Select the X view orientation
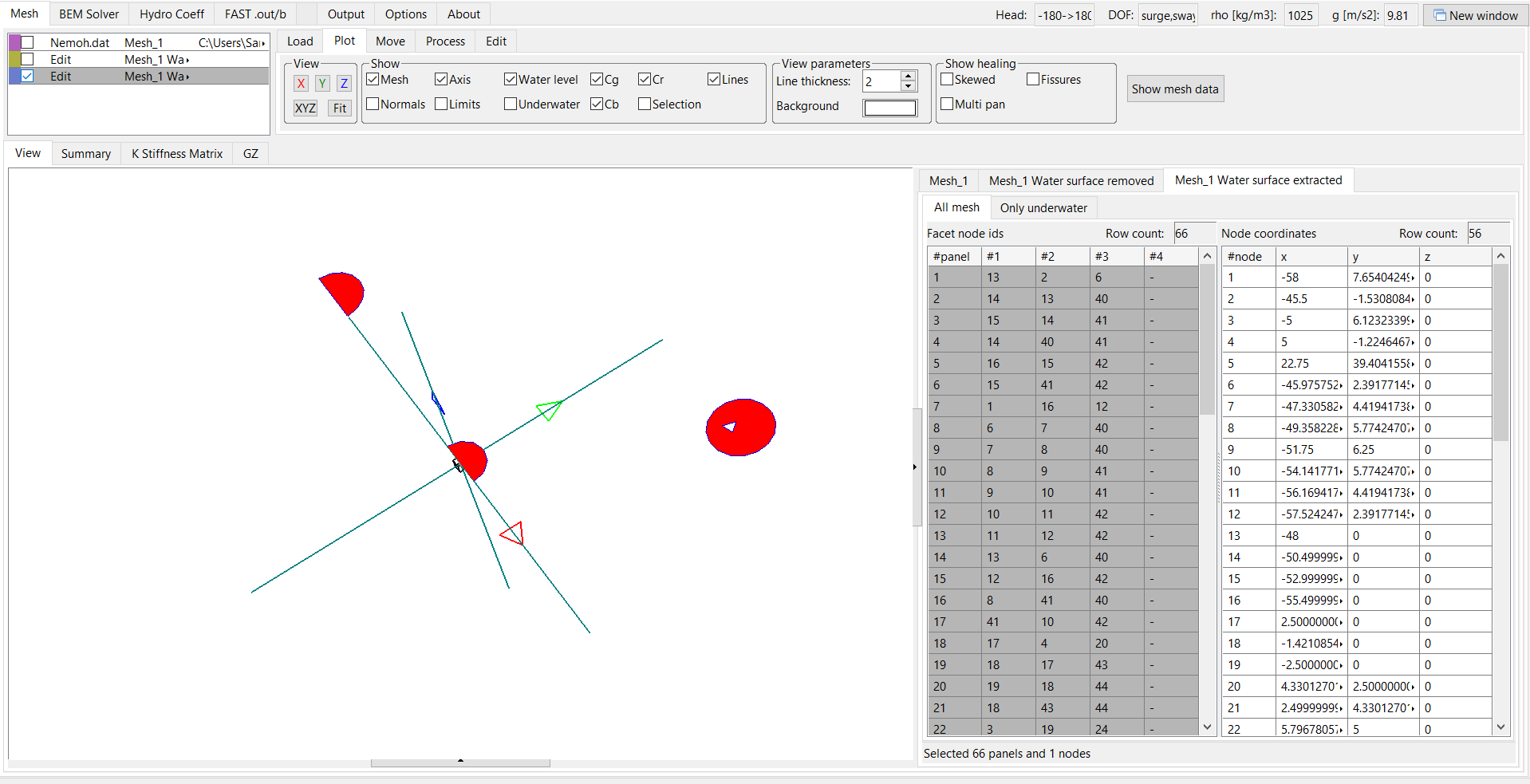This screenshot has height=784, width=1530. pos(301,83)
